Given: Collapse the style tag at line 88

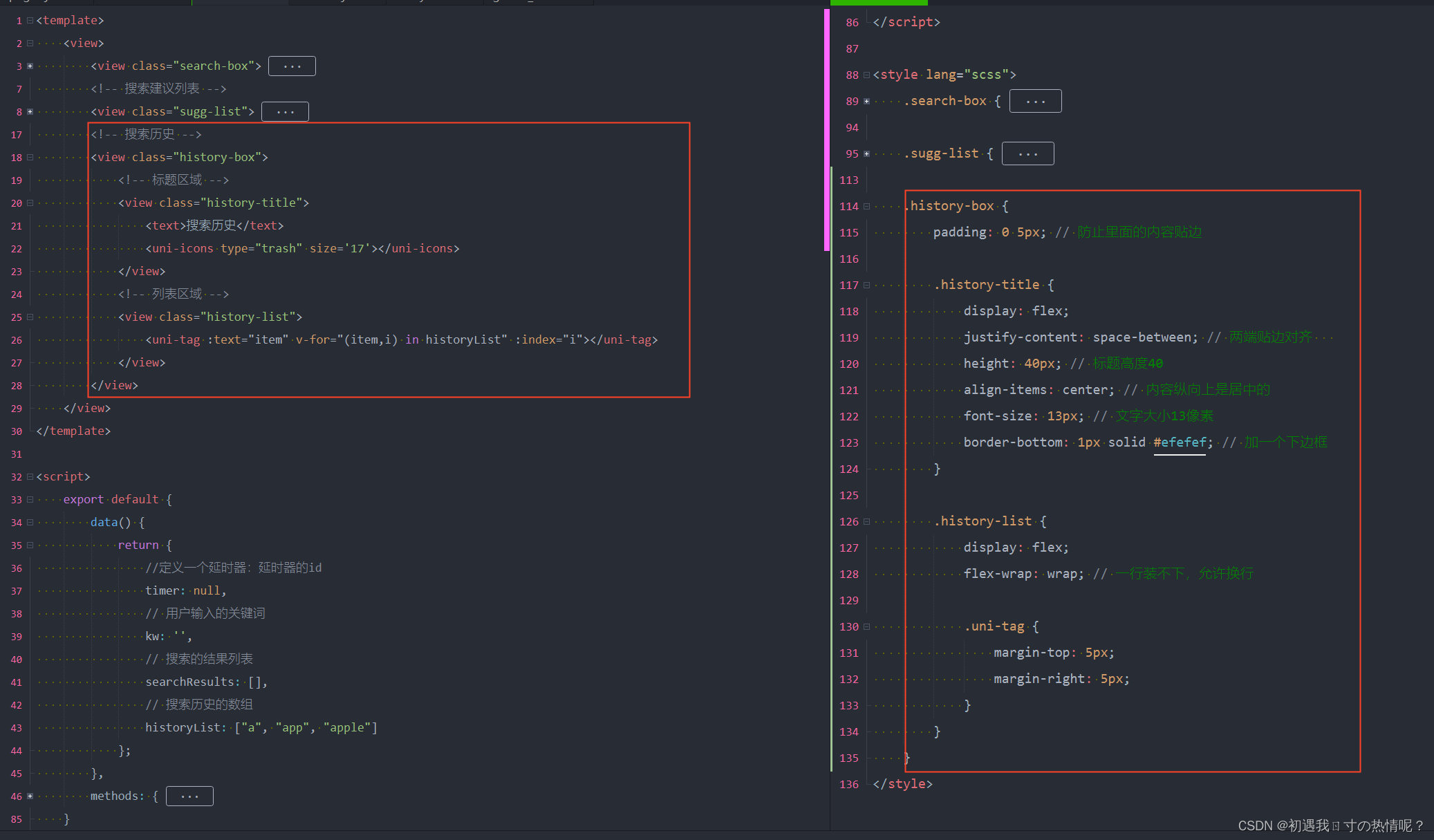Looking at the screenshot, I should click(866, 75).
